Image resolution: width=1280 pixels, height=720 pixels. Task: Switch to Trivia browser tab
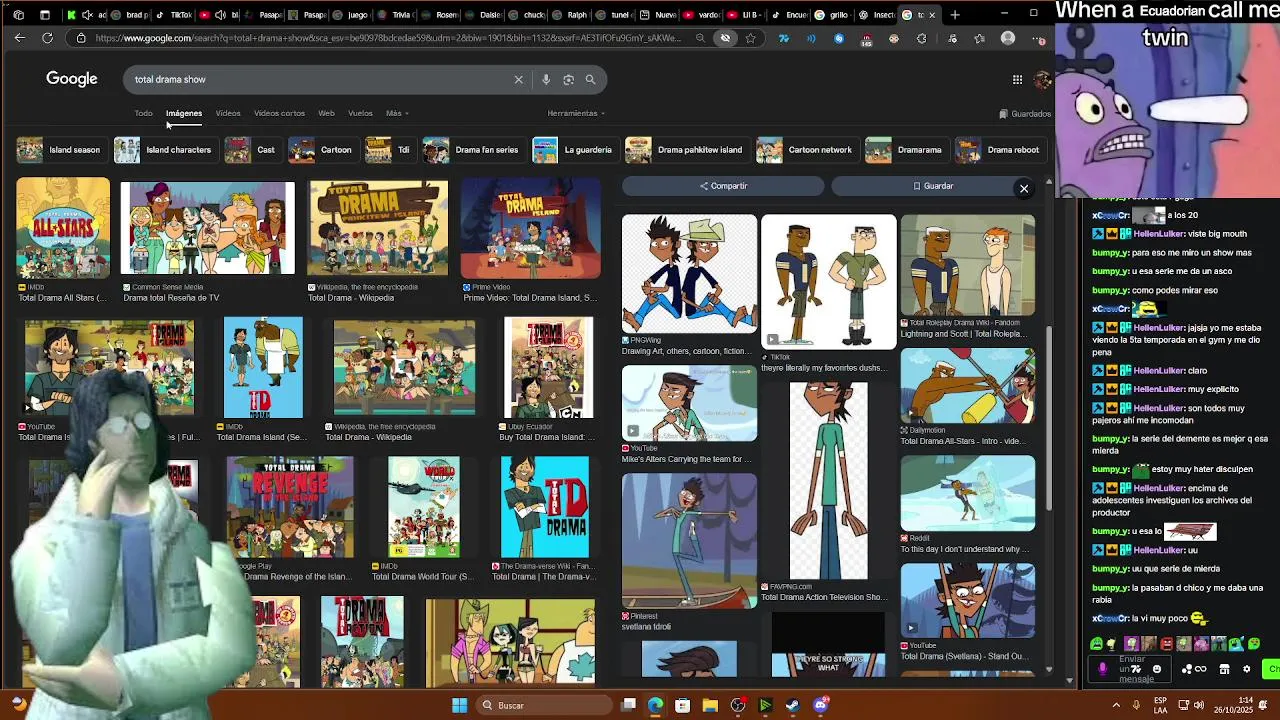[x=395, y=15]
